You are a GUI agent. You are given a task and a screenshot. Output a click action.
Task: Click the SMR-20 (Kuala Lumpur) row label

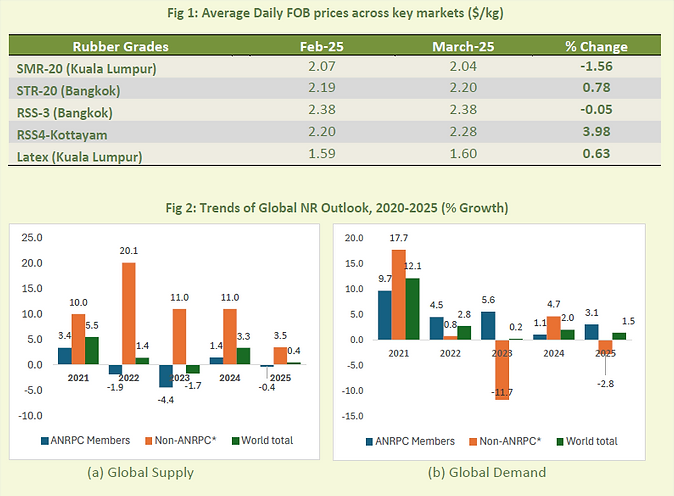tap(86, 69)
